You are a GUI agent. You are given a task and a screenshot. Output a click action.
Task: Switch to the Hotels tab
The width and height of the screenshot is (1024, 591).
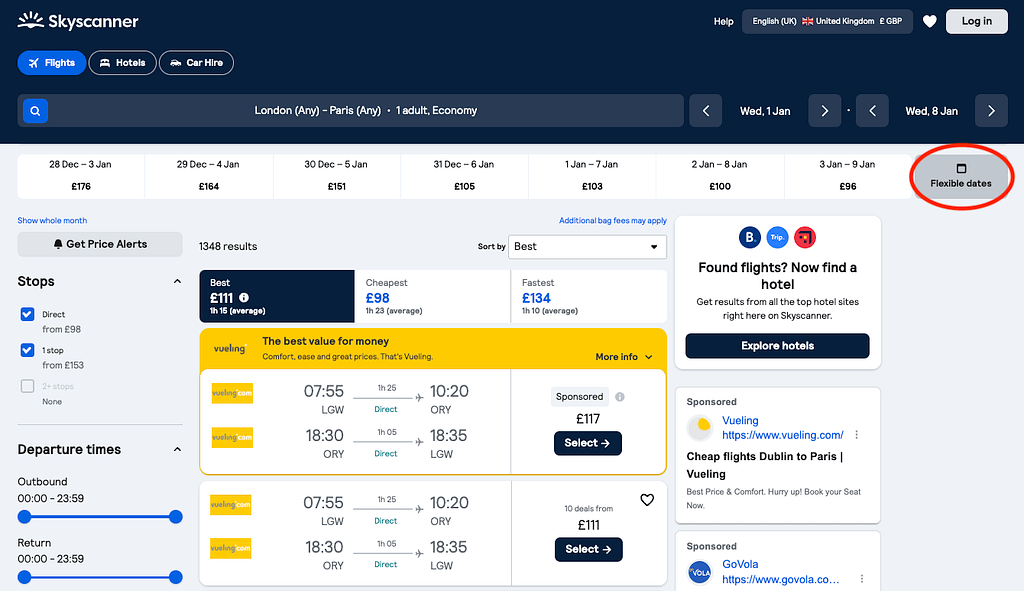tap(123, 63)
